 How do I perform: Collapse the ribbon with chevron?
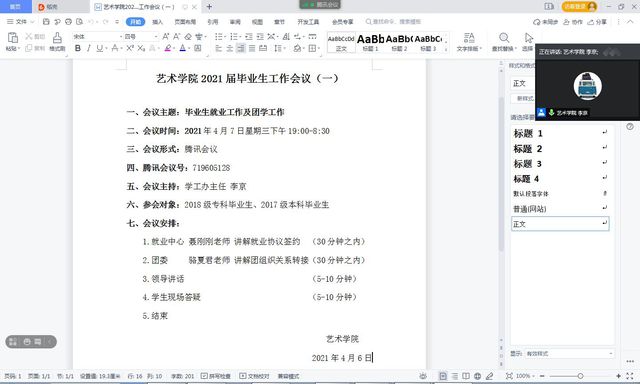(x=631, y=22)
